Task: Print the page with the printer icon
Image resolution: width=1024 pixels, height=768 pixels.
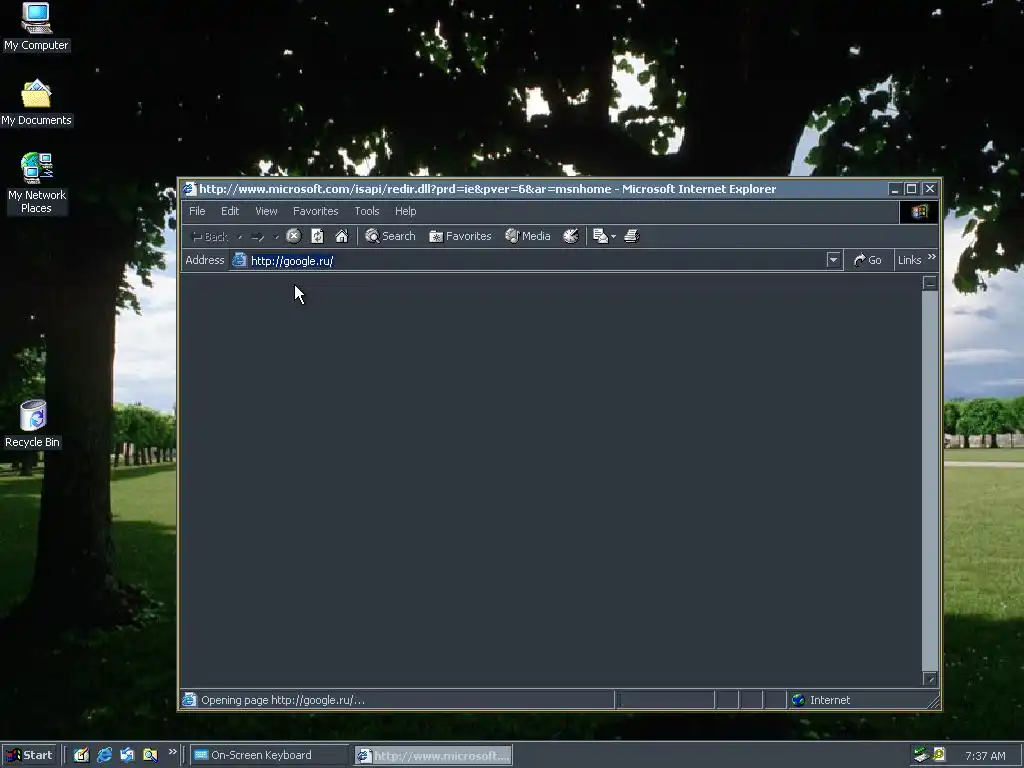Action: click(x=632, y=236)
